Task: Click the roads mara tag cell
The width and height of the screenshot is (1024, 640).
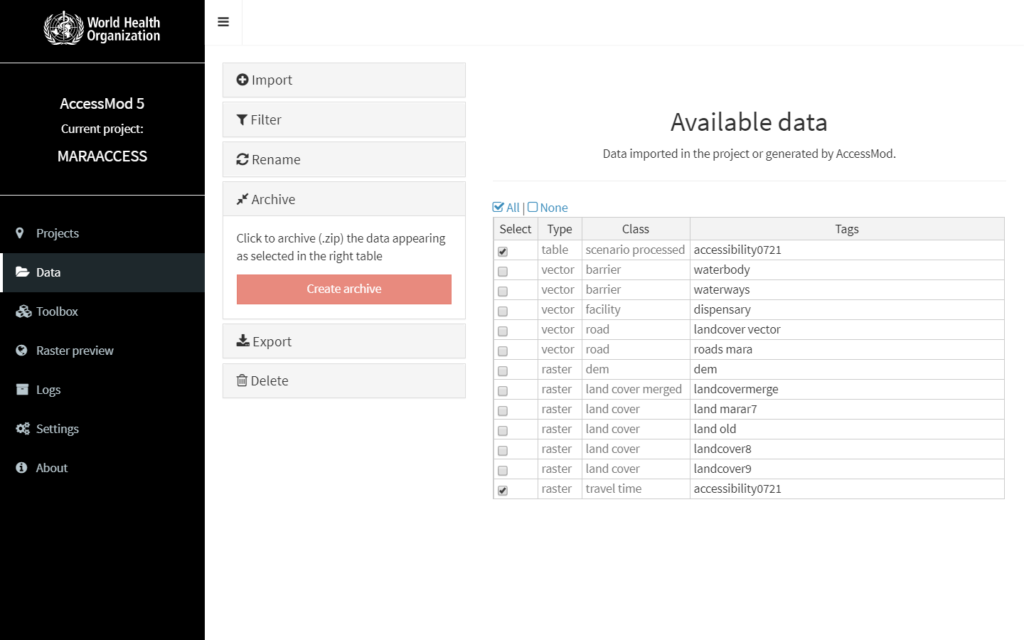Action: pos(722,350)
